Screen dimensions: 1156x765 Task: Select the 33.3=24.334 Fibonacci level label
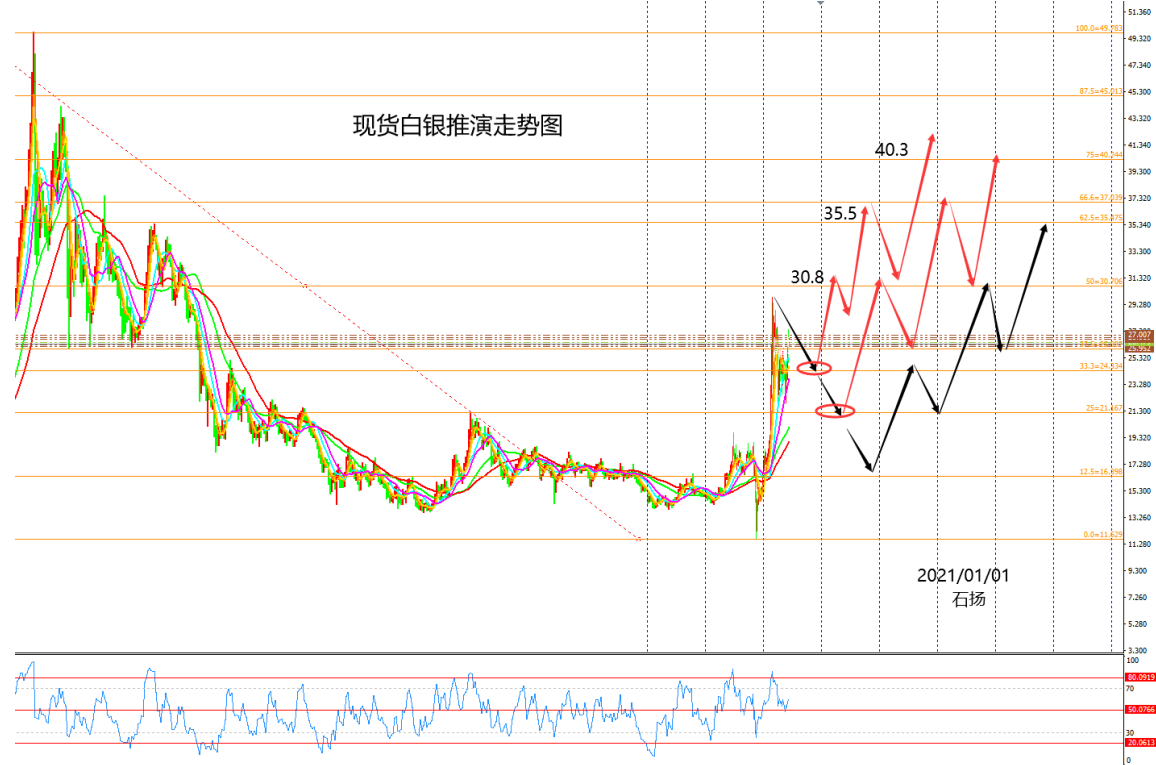tap(1101, 366)
